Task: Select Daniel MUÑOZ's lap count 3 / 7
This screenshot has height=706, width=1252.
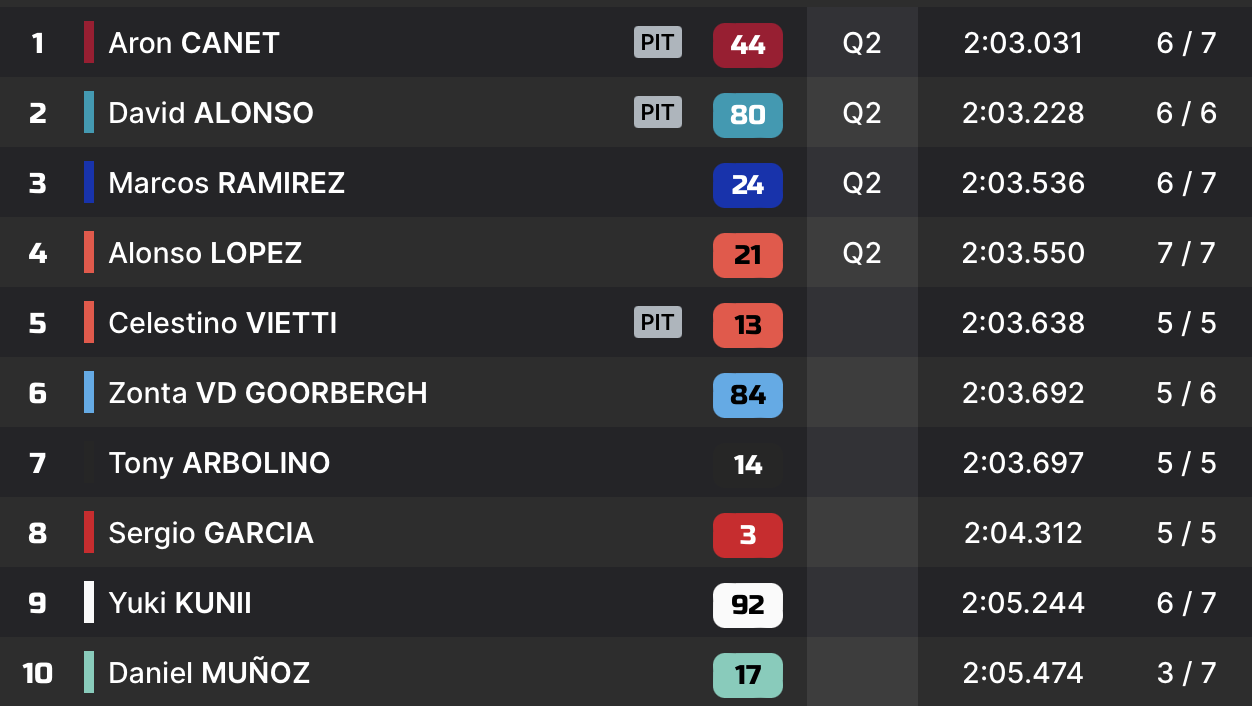Action: click(1186, 673)
